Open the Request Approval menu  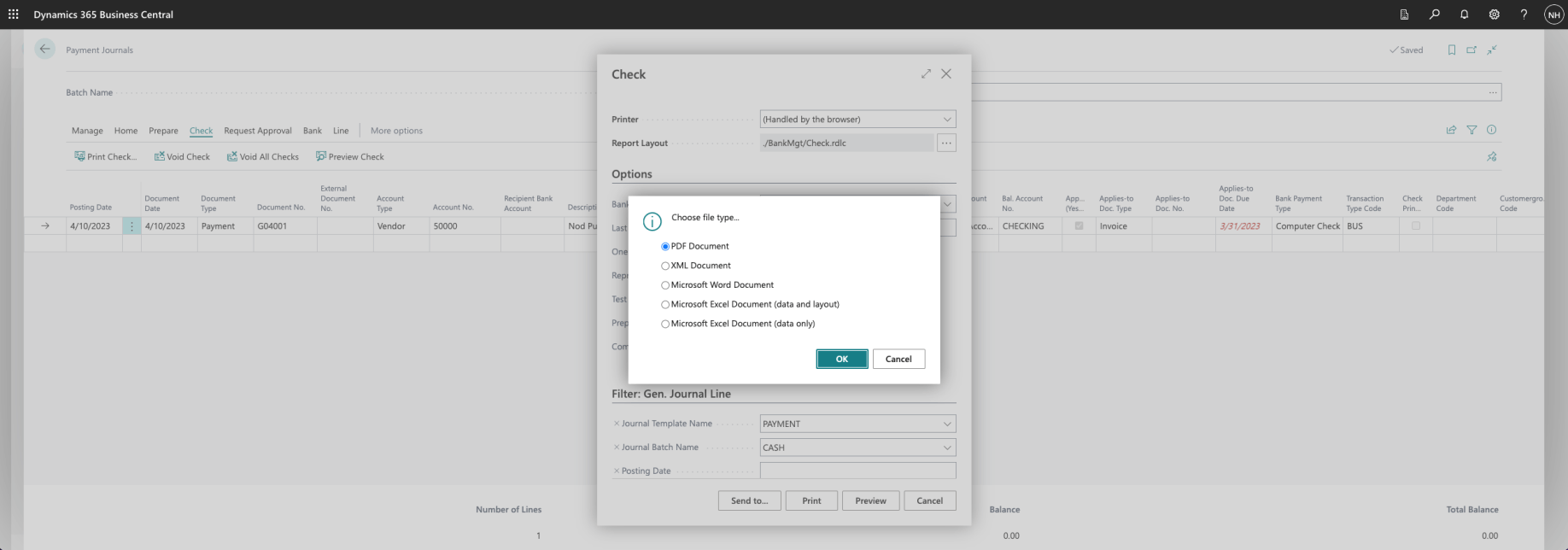[258, 131]
